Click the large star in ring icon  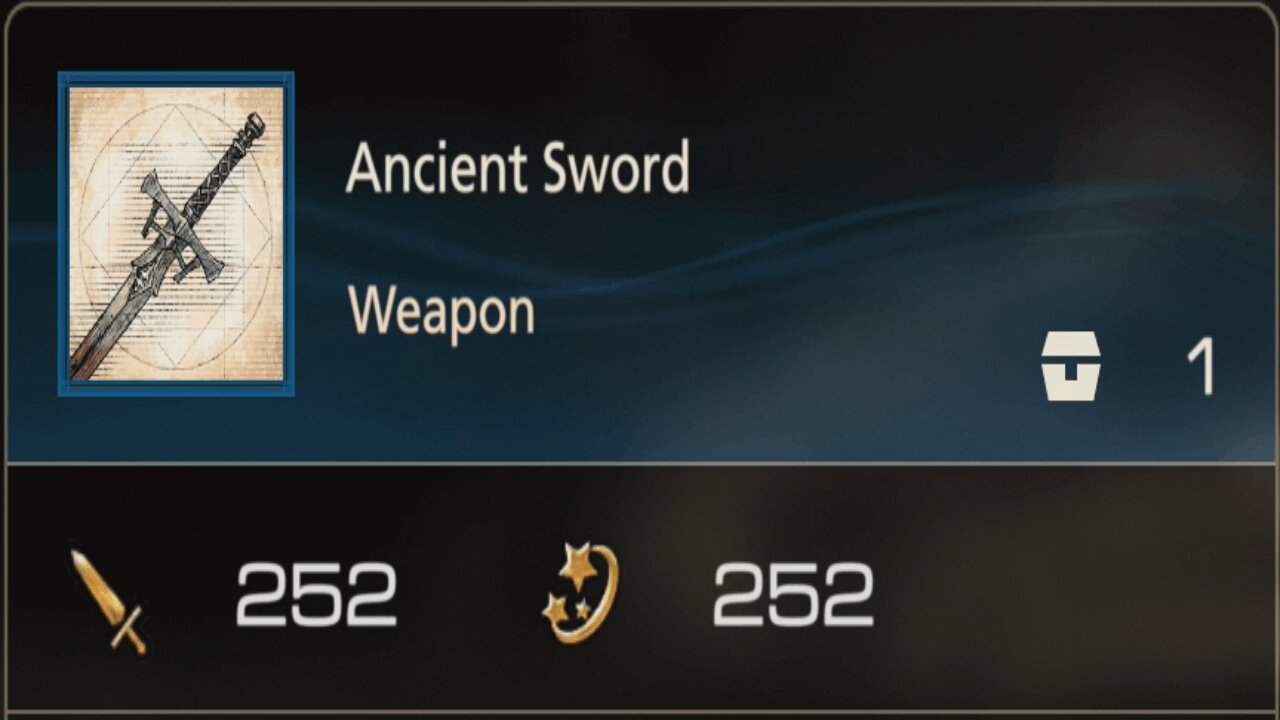pyautogui.click(x=577, y=567)
